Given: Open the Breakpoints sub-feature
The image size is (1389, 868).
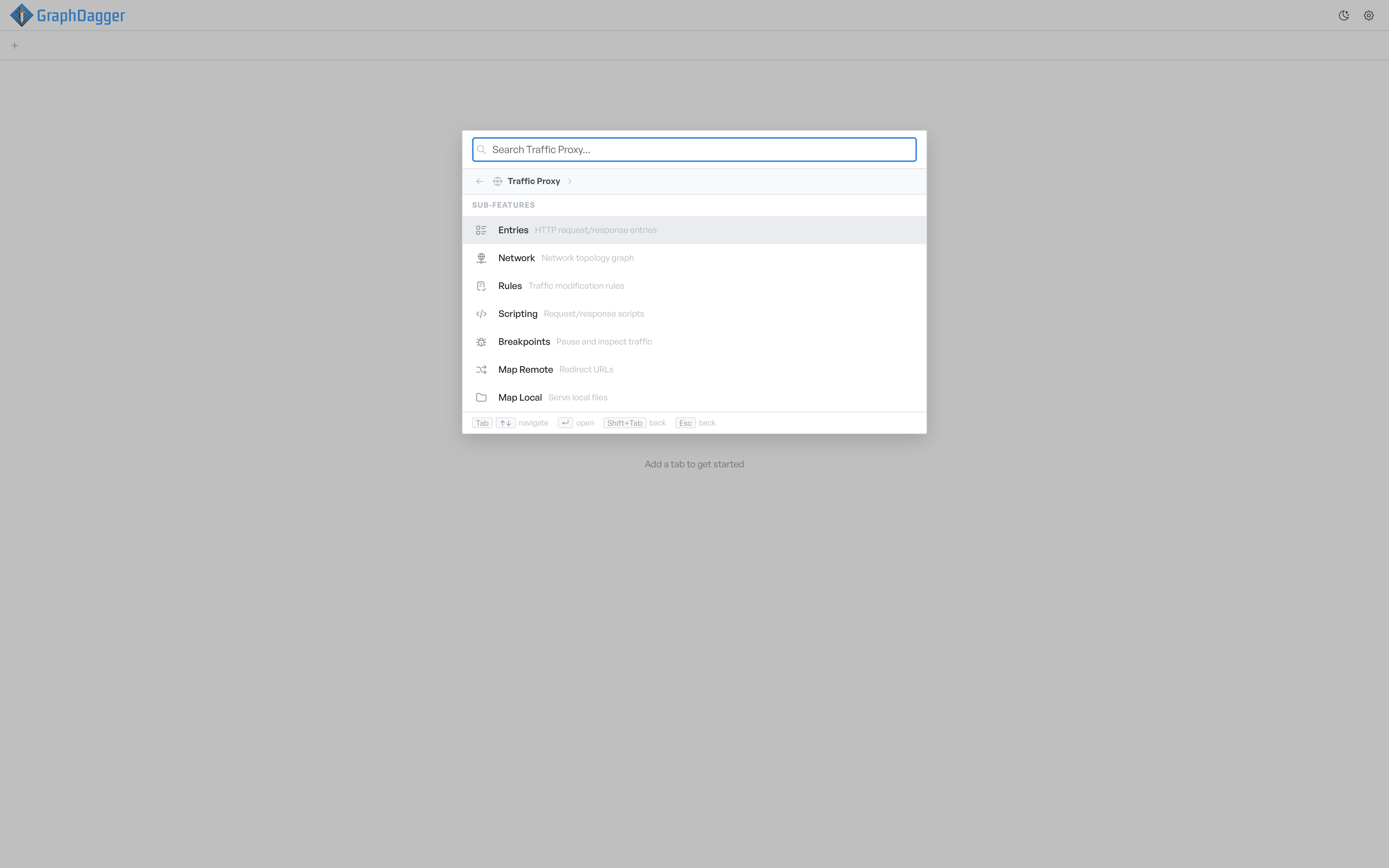Looking at the screenshot, I should (x=694, y=342).
